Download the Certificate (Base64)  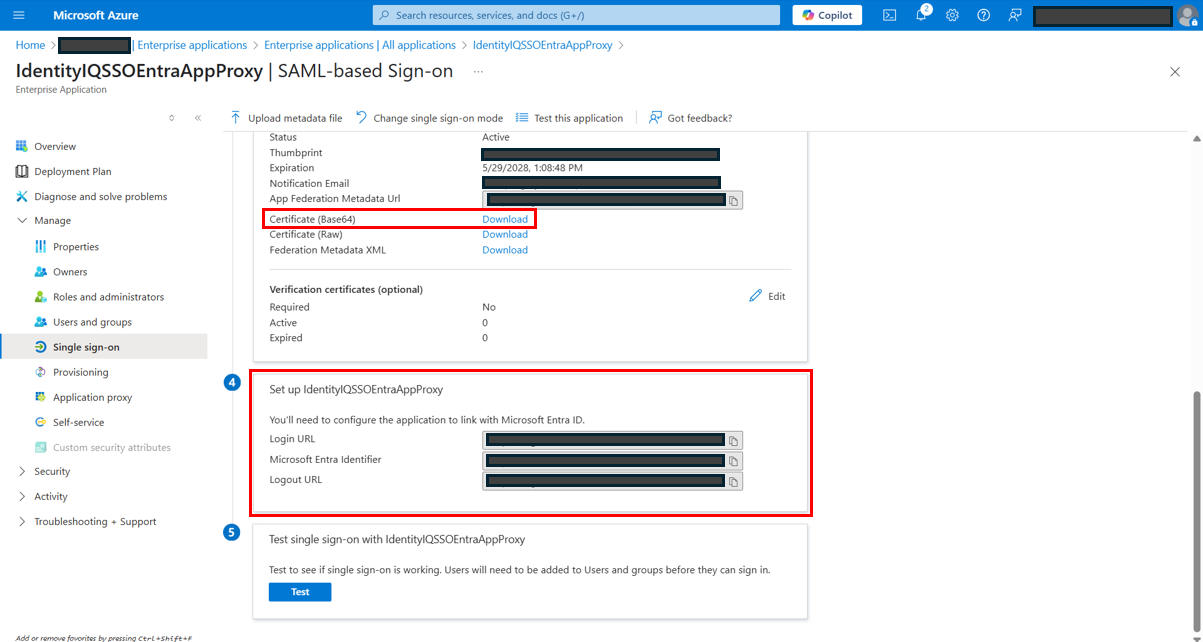click(505, 219)
